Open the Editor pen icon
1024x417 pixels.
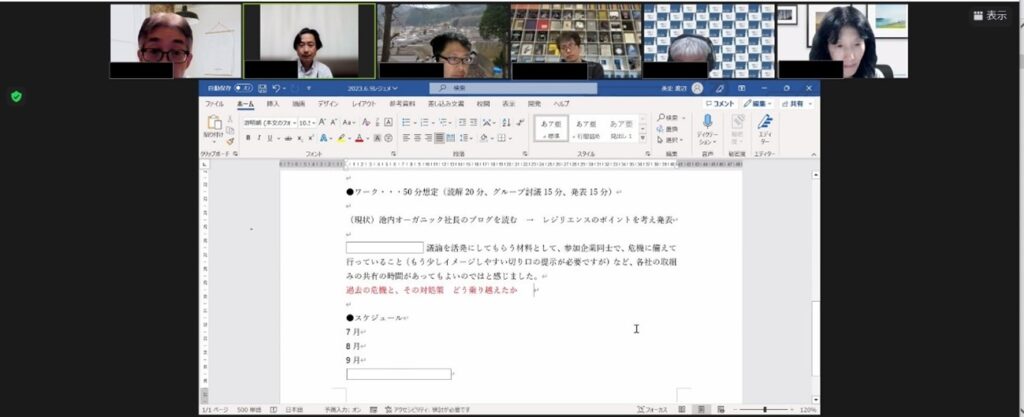pyautogui.click(x=765, y=121)
